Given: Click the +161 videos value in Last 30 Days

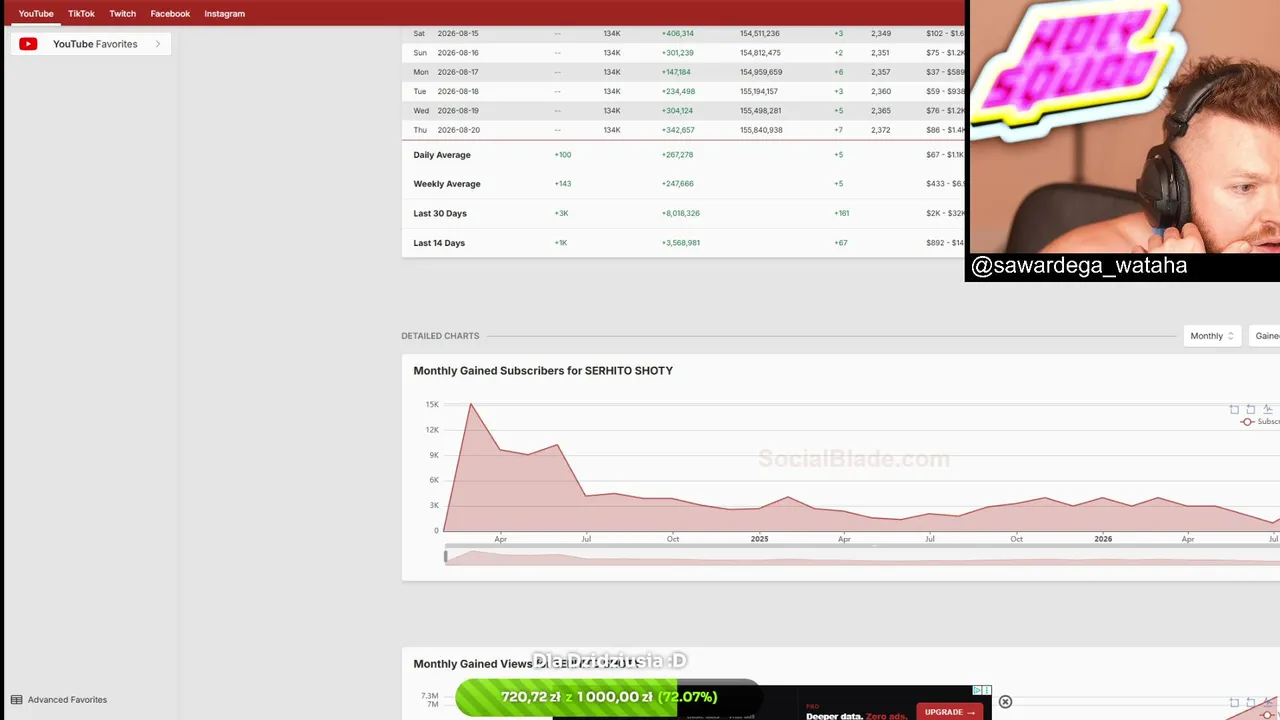Looking at the screenshot, I should [841, 214].
